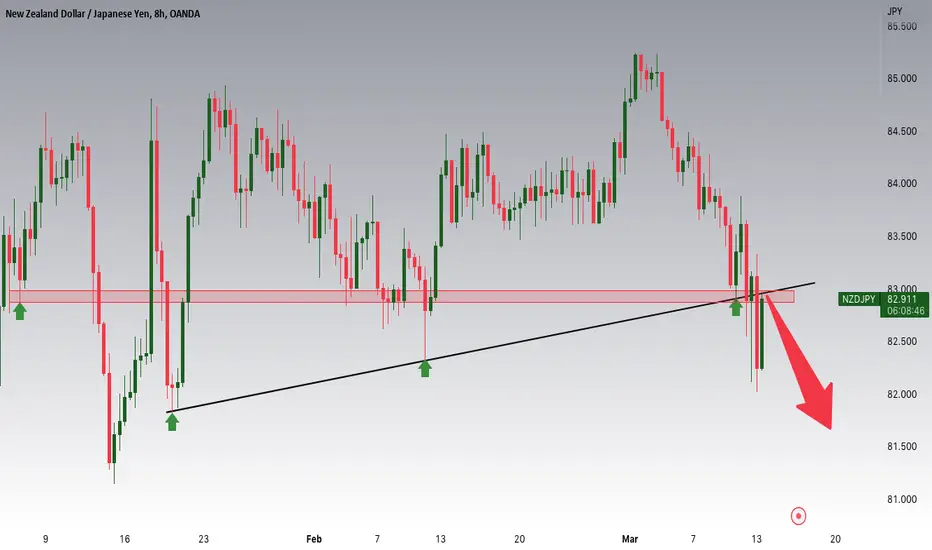Click the 23 date label on the time axis

point(203,539)
